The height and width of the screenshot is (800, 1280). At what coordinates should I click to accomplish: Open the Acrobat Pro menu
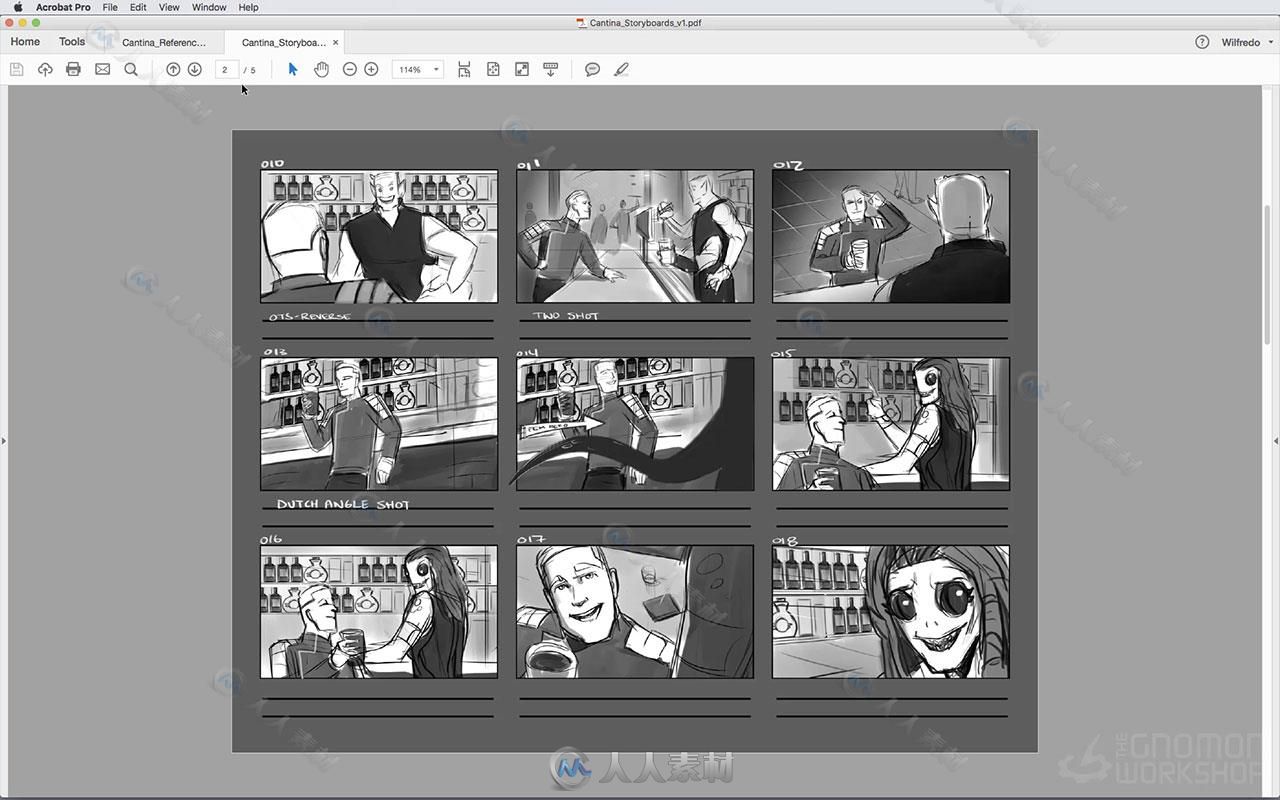click(63, 7)
